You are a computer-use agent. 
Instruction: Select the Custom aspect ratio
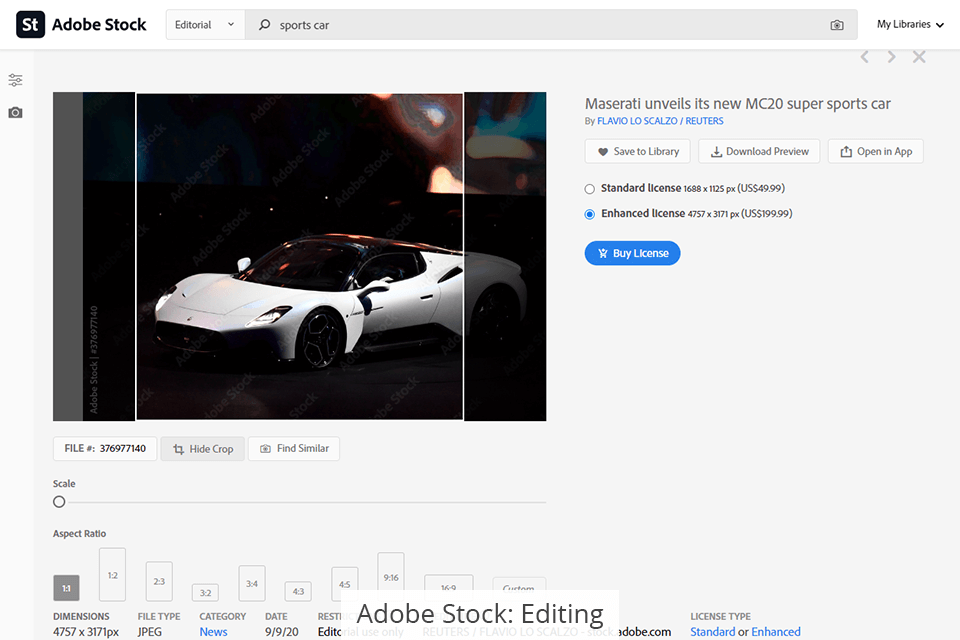[x=519, y=585]
